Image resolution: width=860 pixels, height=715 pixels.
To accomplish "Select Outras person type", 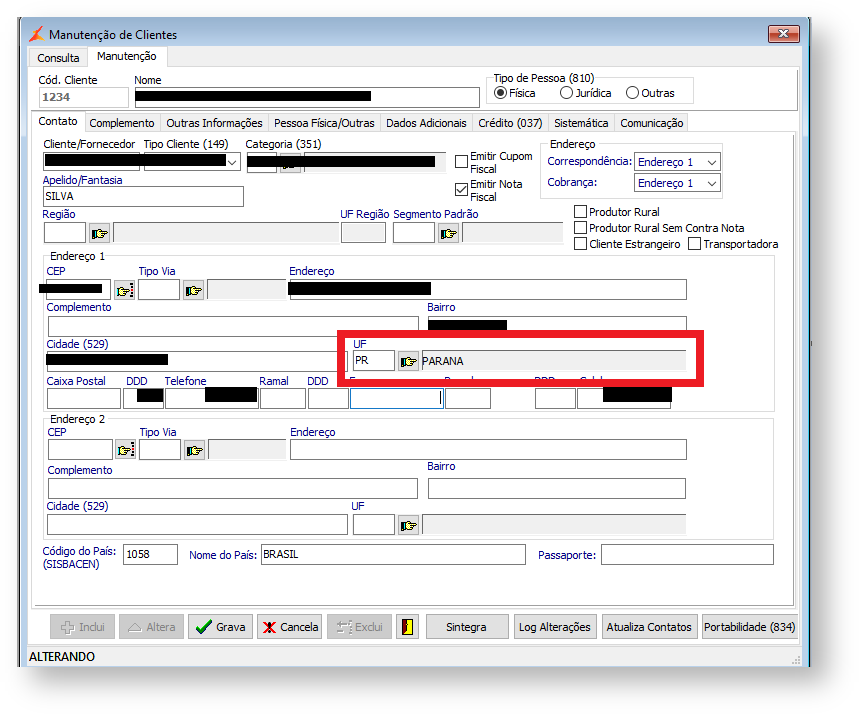I will 632,93.
